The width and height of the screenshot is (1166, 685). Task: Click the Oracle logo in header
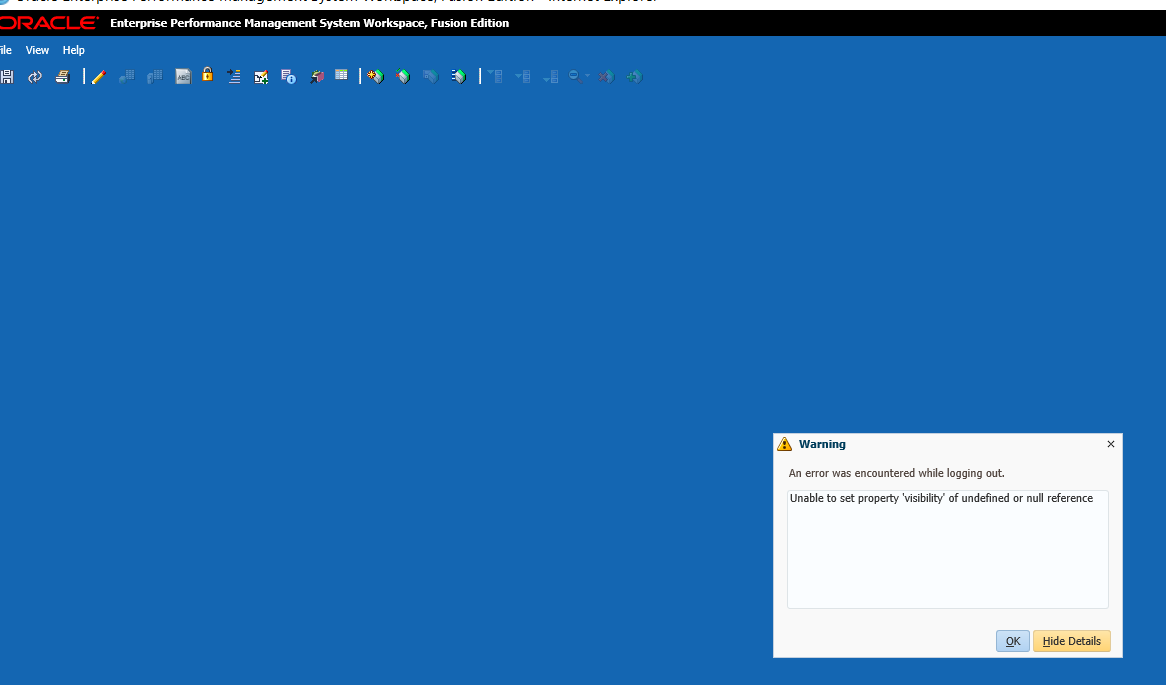pyautogui.click(x=49, y=23)
